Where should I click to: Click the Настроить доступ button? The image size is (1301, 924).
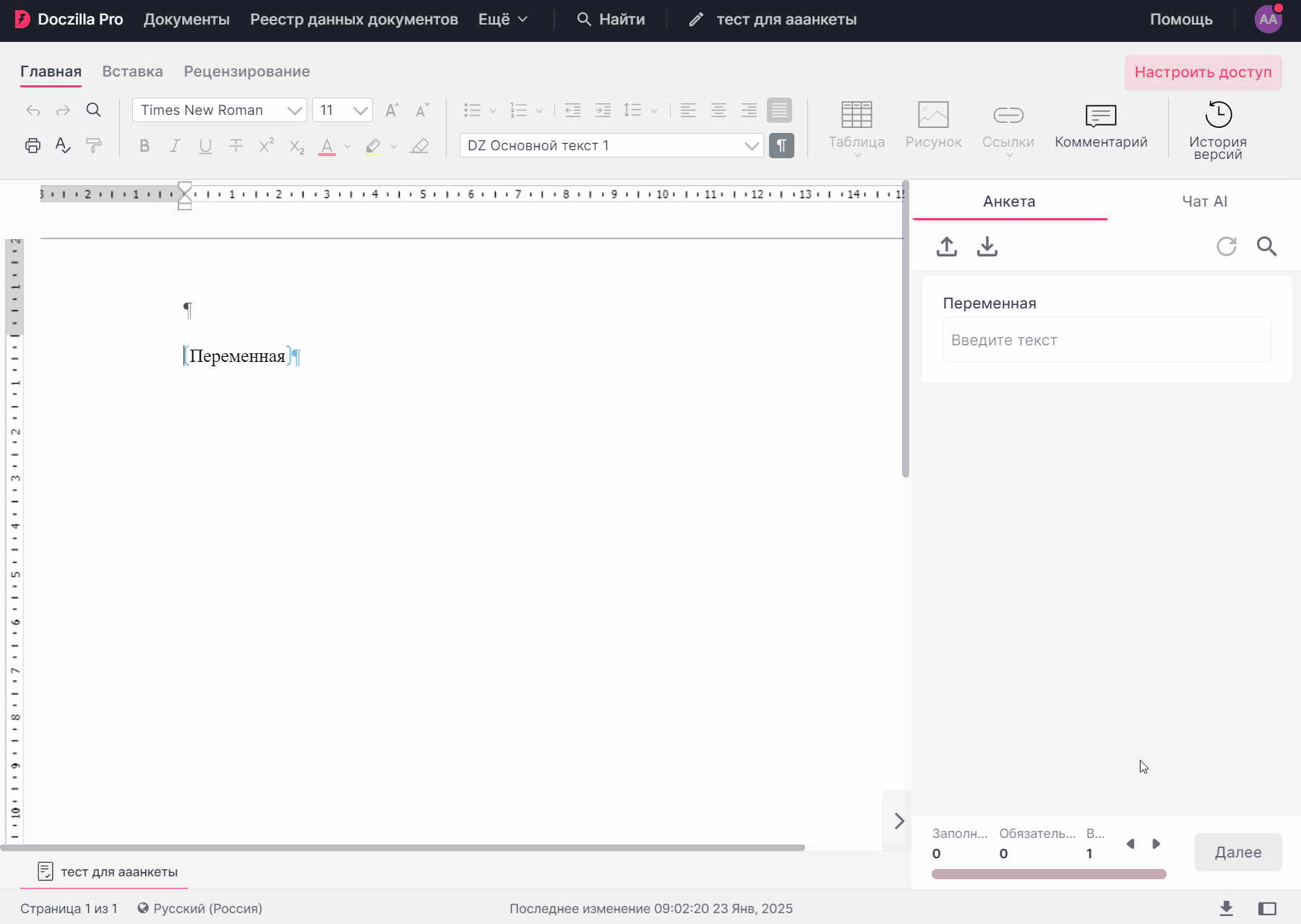tap(1203, 72)
